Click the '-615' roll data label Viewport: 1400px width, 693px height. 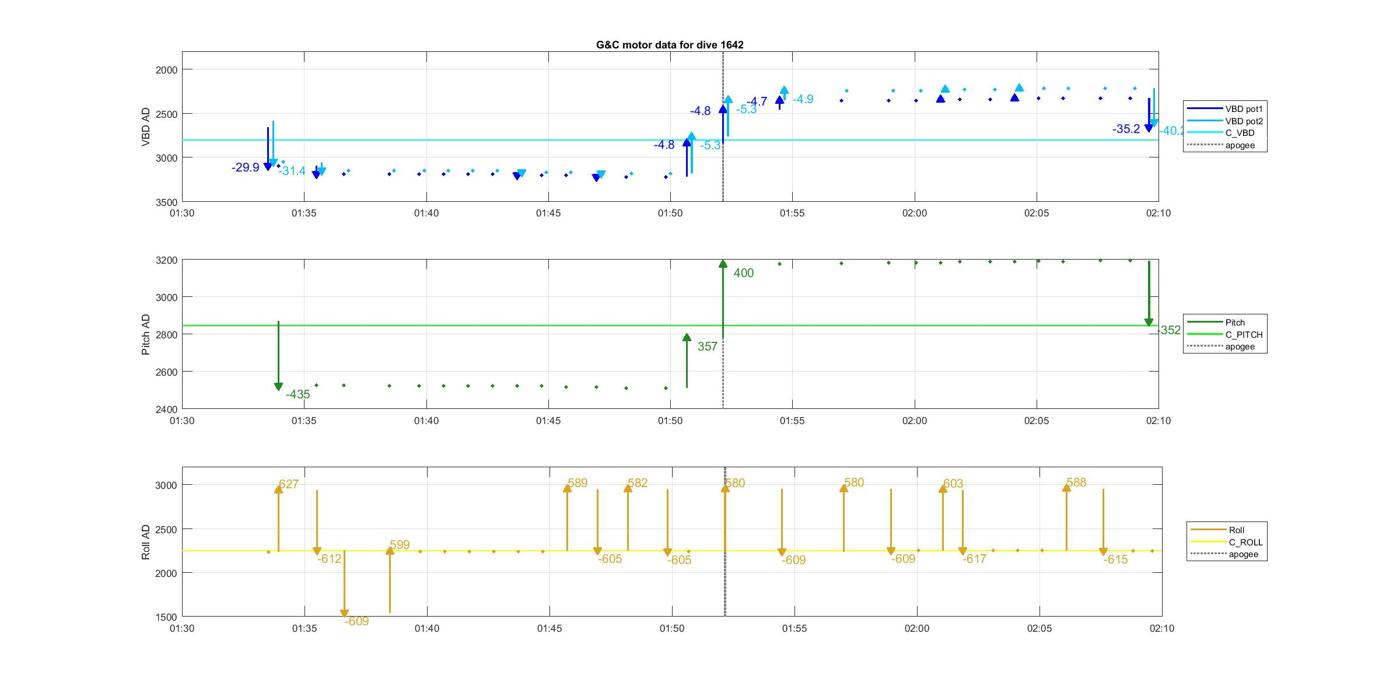coord(1116,560)
